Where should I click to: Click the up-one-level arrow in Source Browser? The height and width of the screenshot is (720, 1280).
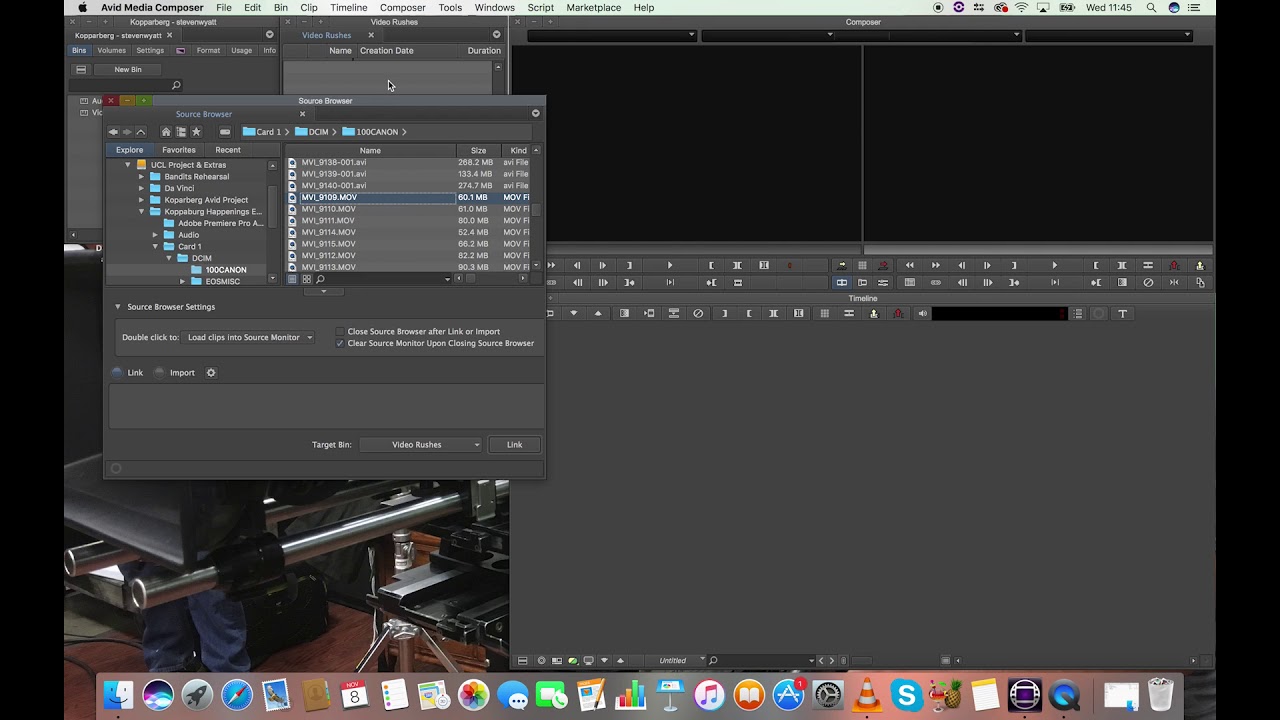pos(141,132)
